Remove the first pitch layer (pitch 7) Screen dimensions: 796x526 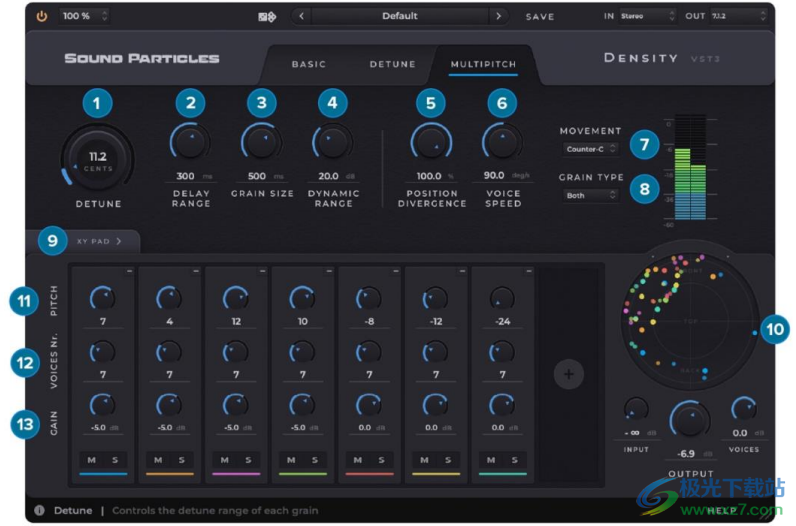coord(129,271)
